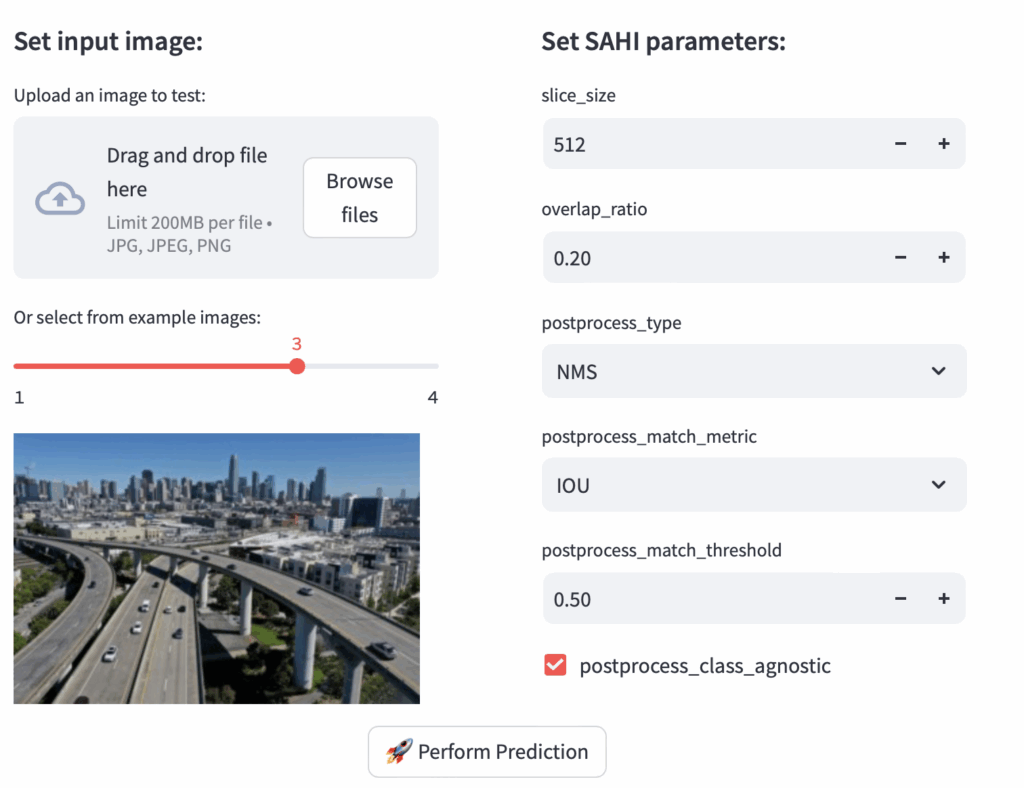Viewport: 1024px width, 788px height.
Task: Open the postprocess_type NMS dropdown
Action: pyautogui.click(x=740, y=372)
